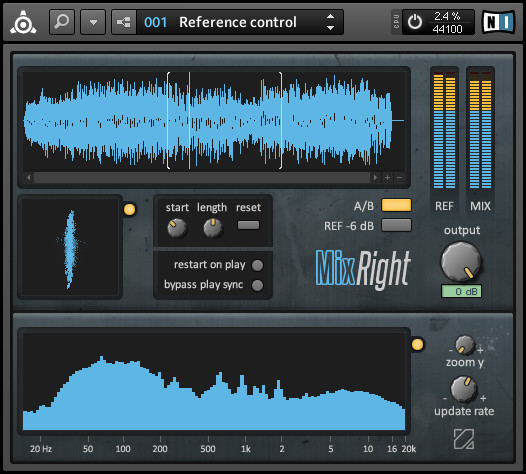
Task: Click the waveform scrollbar left arrow
Action: (29, 177)
